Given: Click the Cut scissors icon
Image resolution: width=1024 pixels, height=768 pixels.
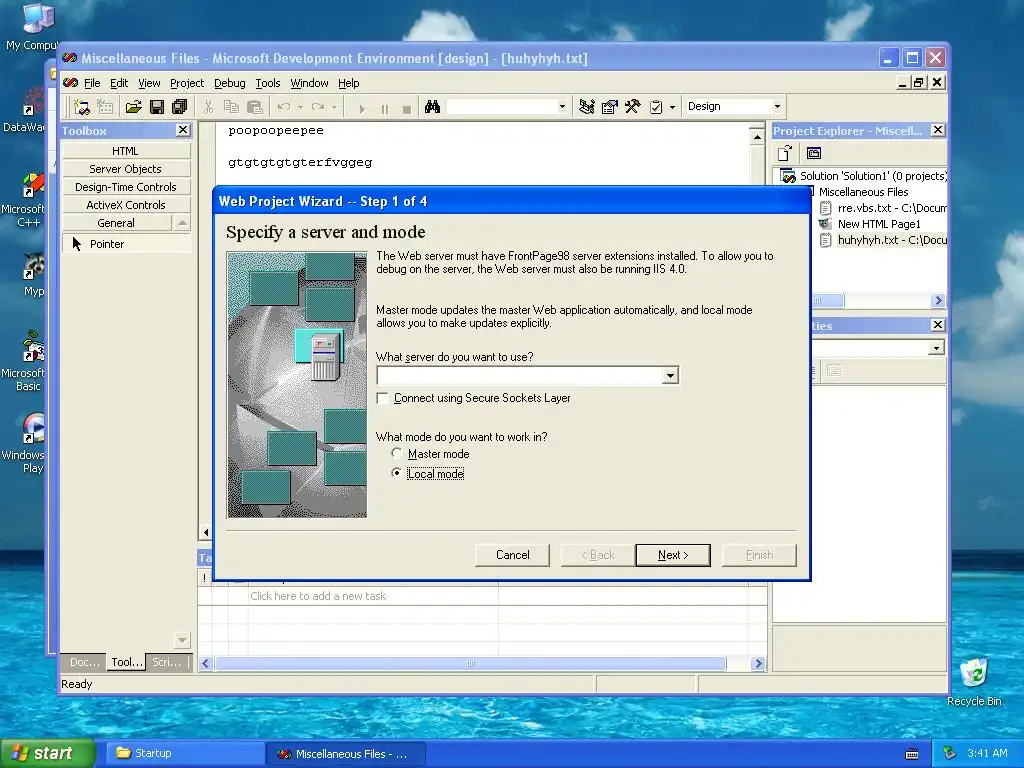Looking at the screenshot, I should pyautogui.click(x=208, y=107).
